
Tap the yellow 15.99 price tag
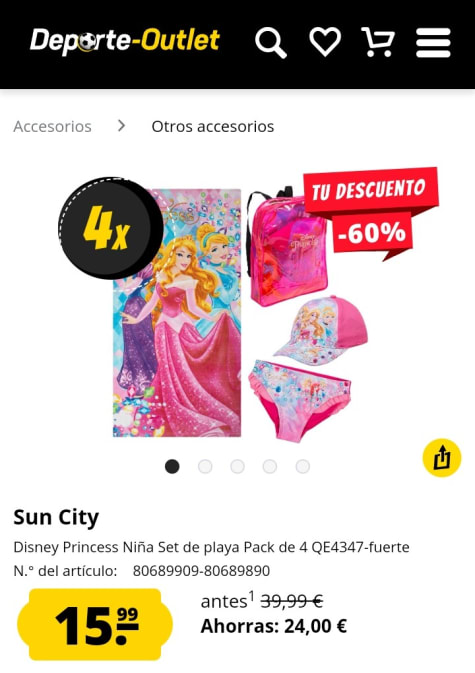[95, 624]
